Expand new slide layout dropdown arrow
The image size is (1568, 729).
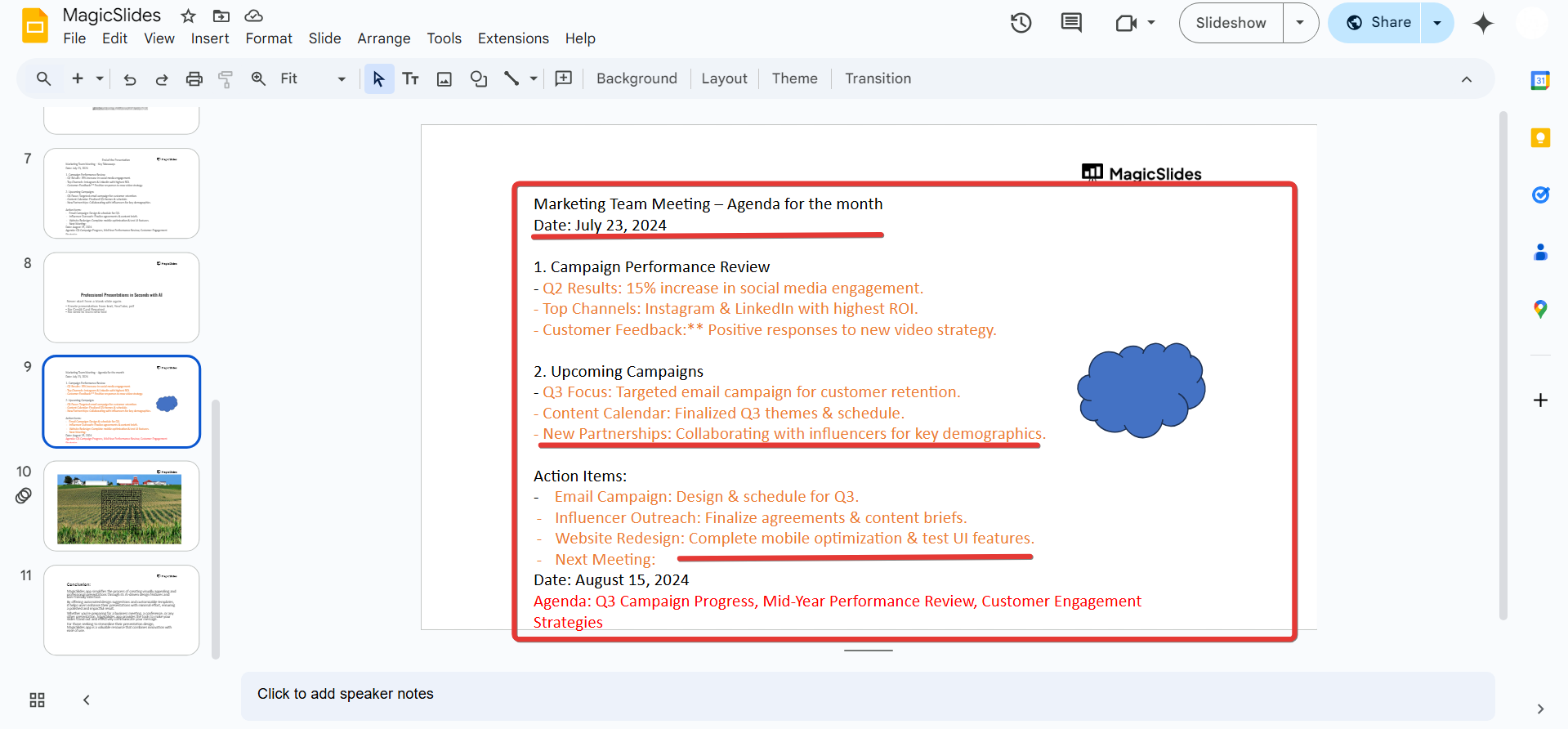pyautogui.click(x=100, y=78)
